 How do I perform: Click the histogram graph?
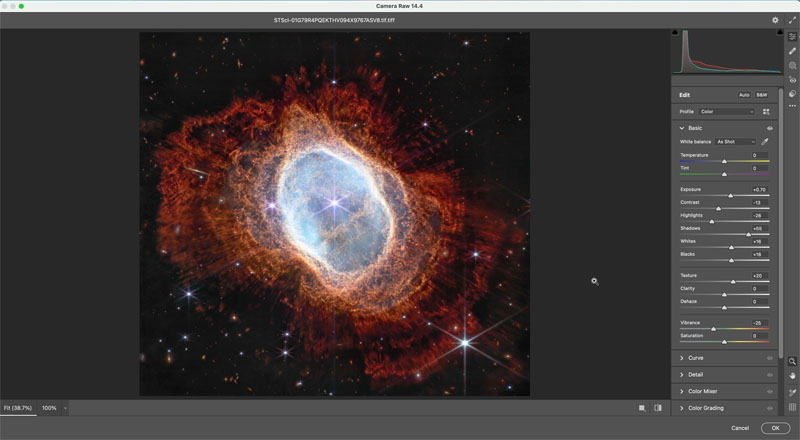[728, 52]
